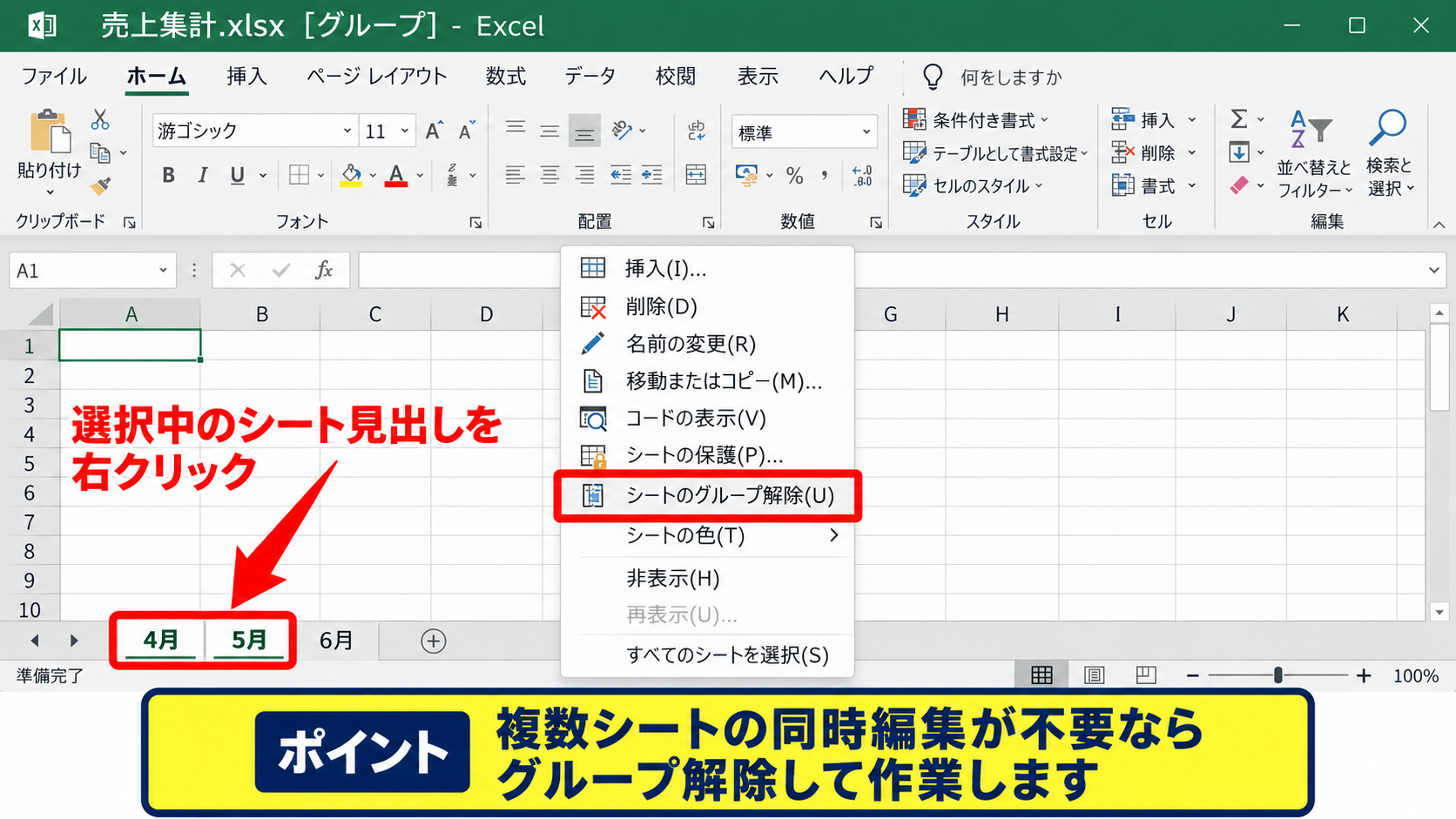This screenshot has width=1456, height=819.
Task: Choose すべてのシートを選択(S) menu item
Action: (x=707, y=655)
